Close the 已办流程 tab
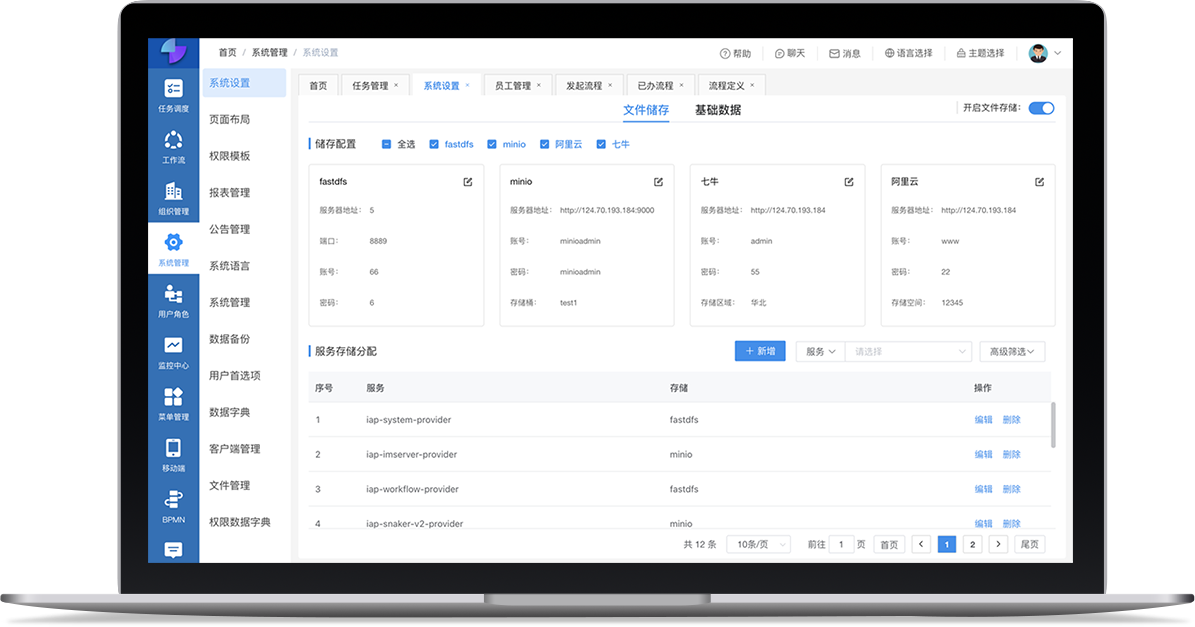Image resolution: width=1195 pixels, height=627 pixels. (x=681, y=85)
